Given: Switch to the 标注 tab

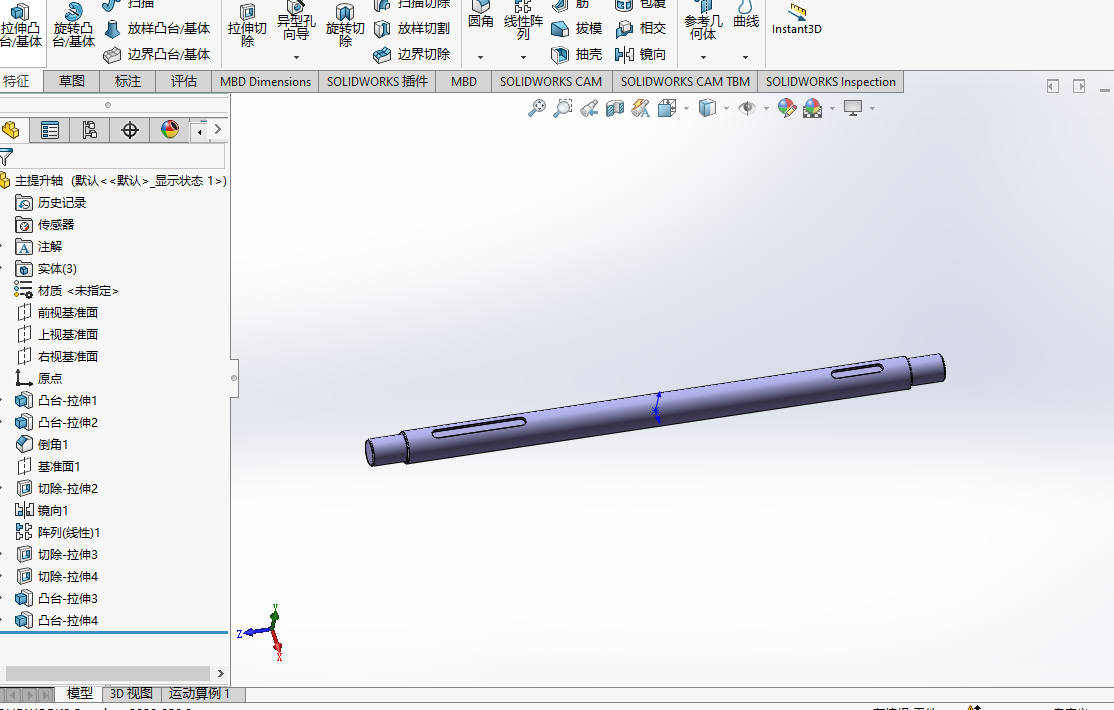Looking at the screenshot, I should pyautogui.click(x=128, y=81).
